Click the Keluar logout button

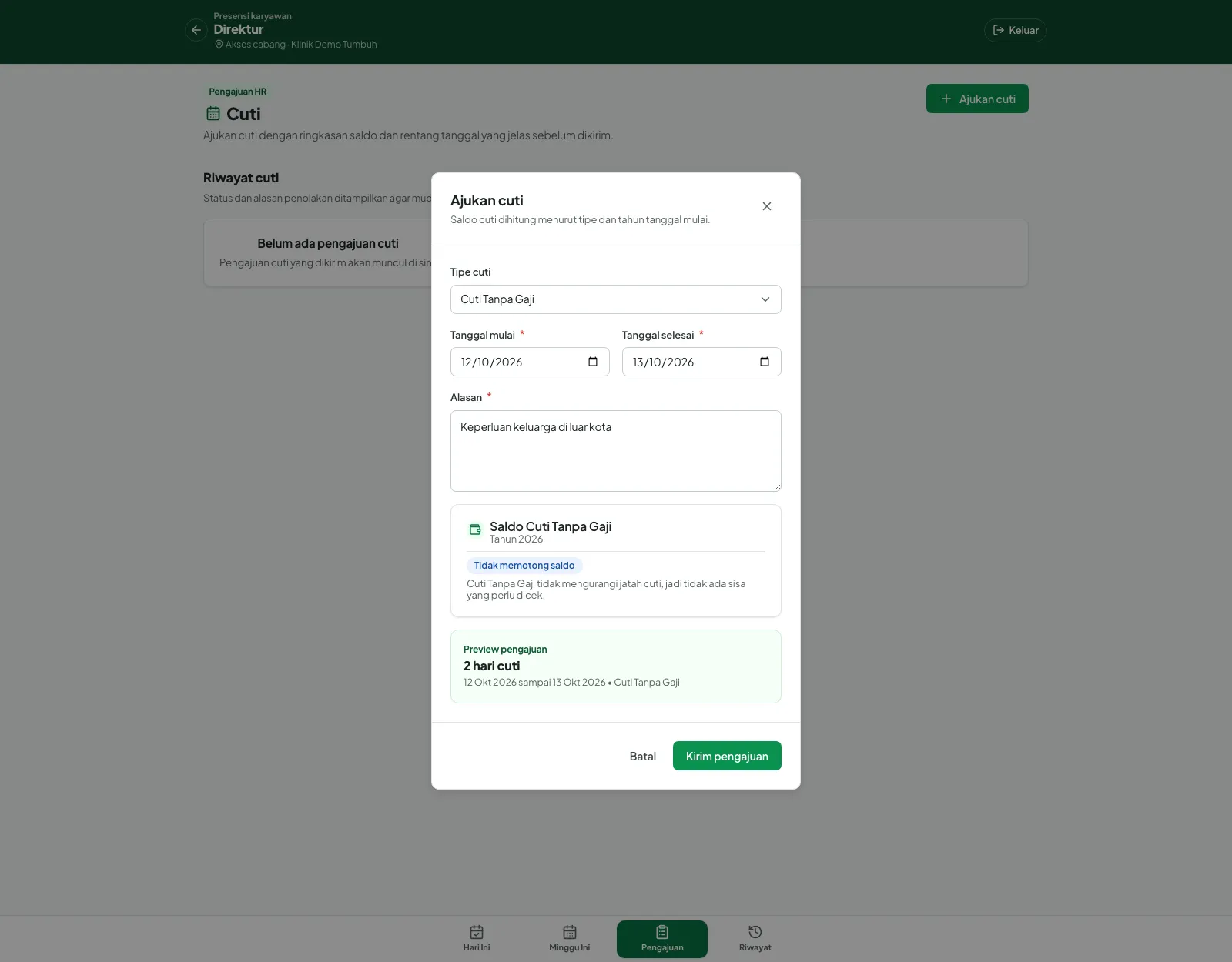coord(1015,30)
